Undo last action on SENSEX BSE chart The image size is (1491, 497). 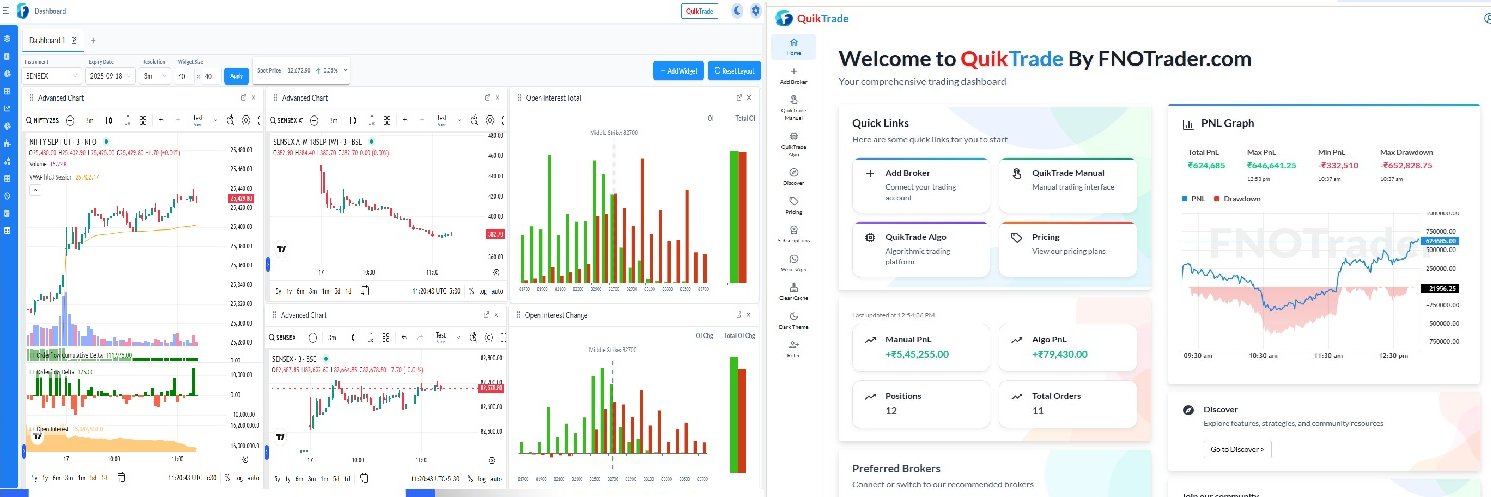tap(404, 337)
